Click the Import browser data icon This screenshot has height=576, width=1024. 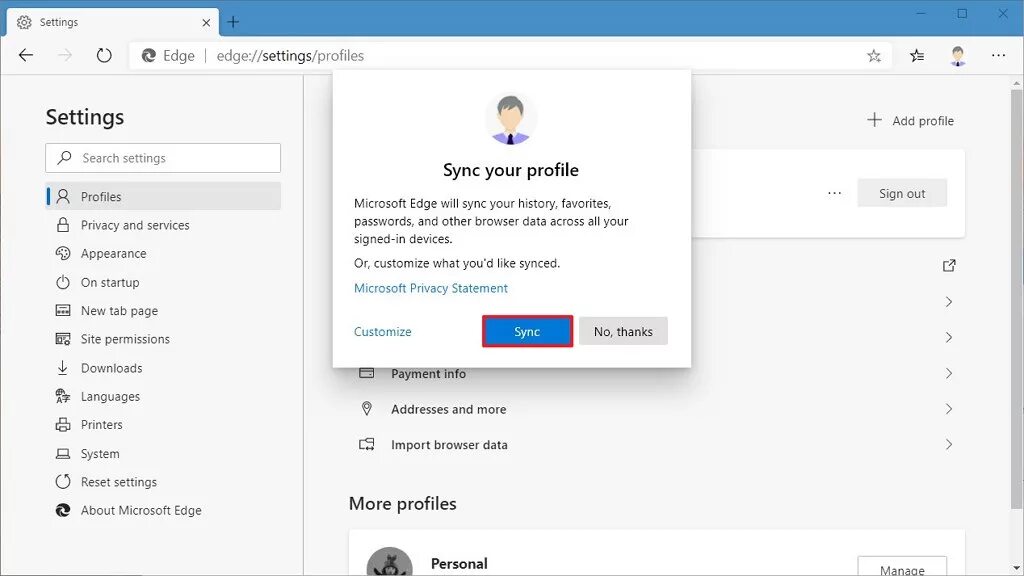coord(367,445)
